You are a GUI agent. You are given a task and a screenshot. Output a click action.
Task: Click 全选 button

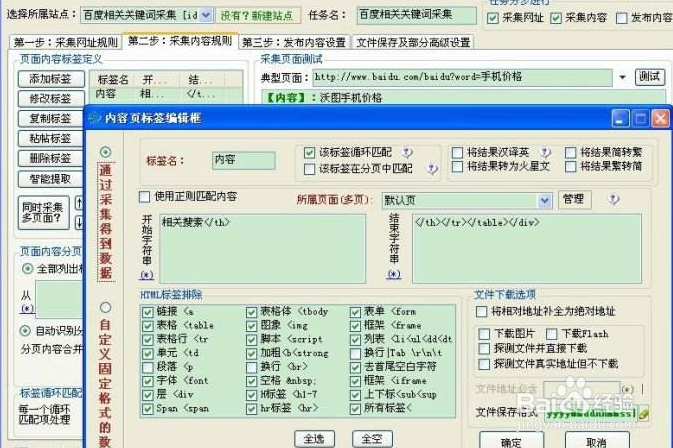point(314,439)
